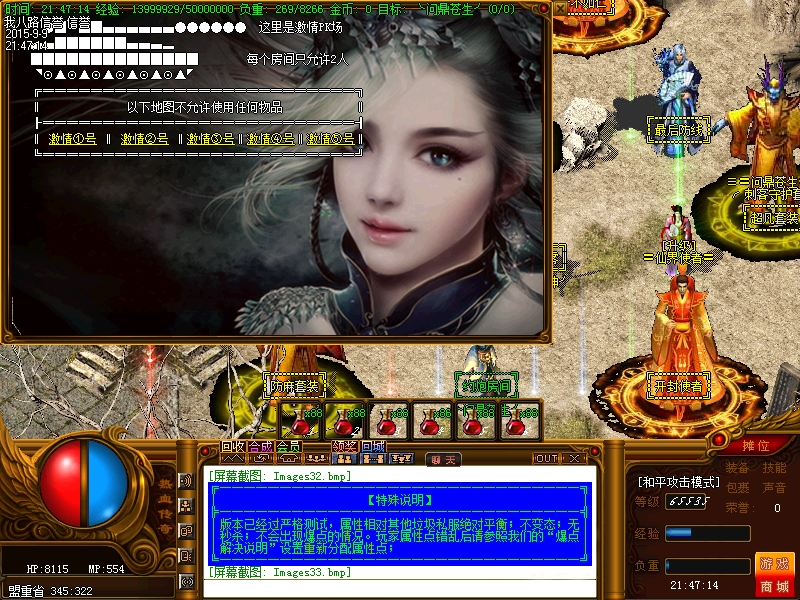Click the mountain-shaped chat toolbar icon
This screenshot has height=600, width=800.
[x=233, y=459]
